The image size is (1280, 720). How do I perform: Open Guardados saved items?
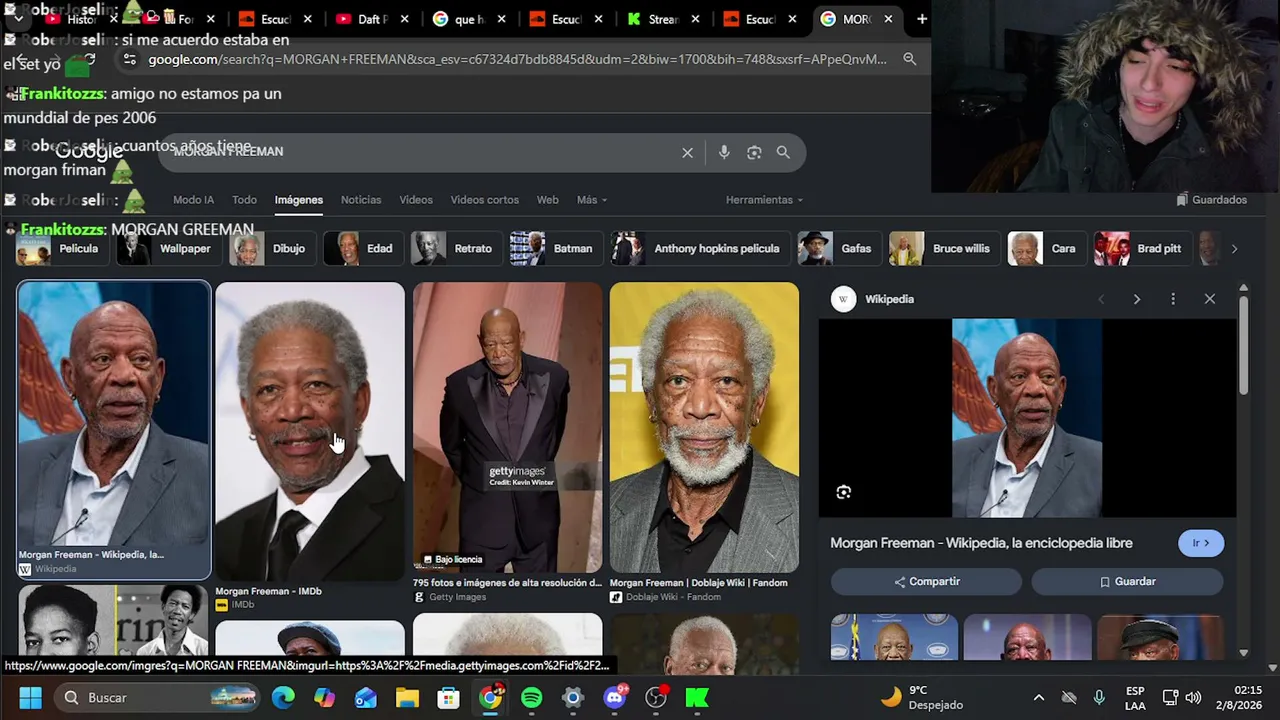pos(1211,200)
